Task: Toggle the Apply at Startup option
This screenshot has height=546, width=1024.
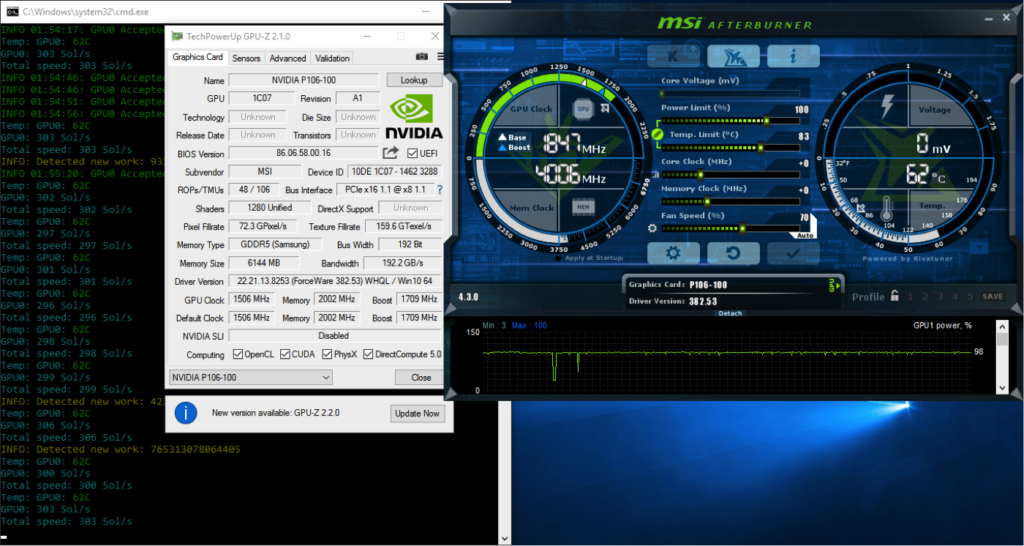Action: click(558, 258)
